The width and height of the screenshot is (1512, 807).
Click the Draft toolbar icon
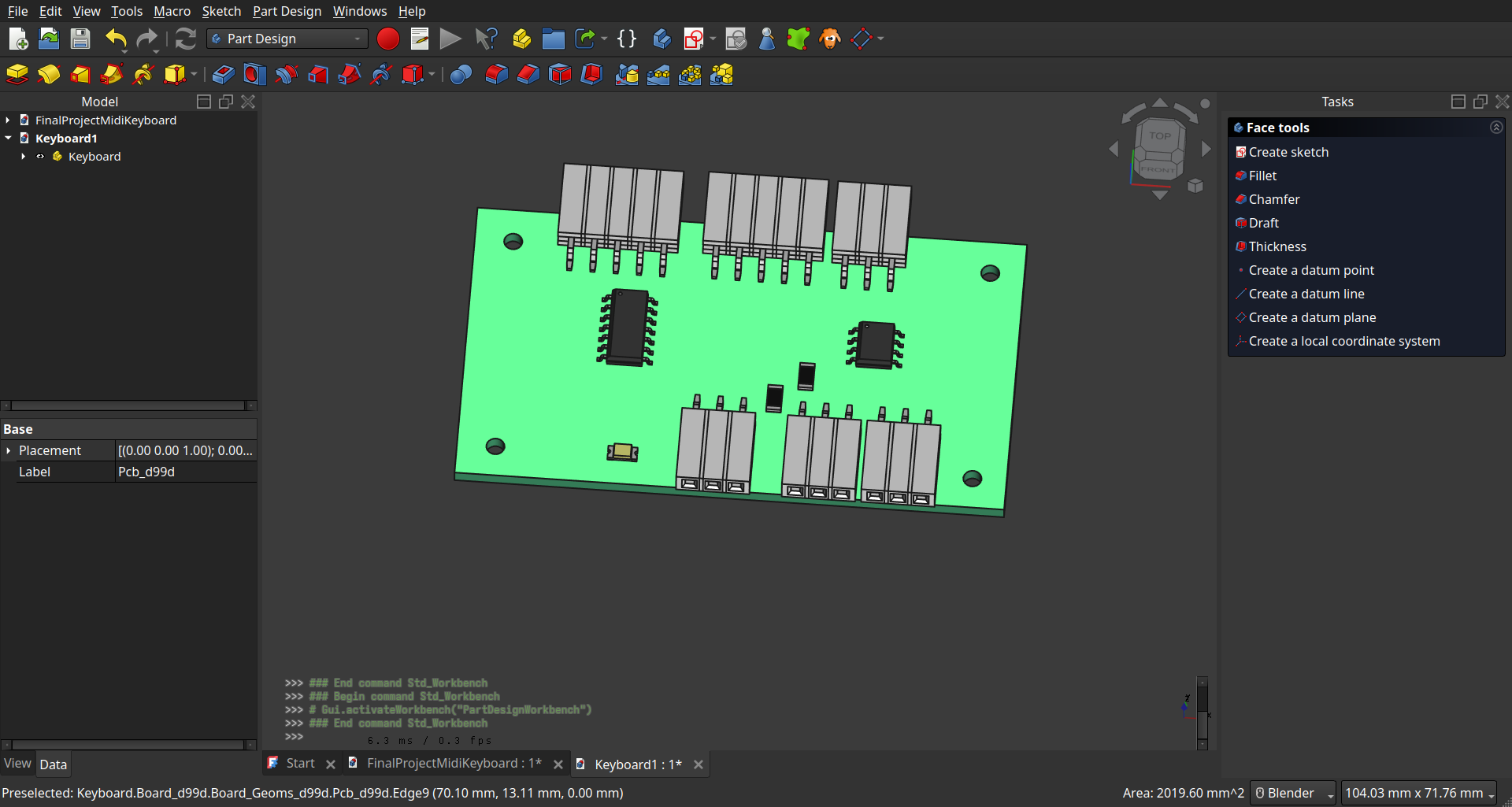pos(560,75)
